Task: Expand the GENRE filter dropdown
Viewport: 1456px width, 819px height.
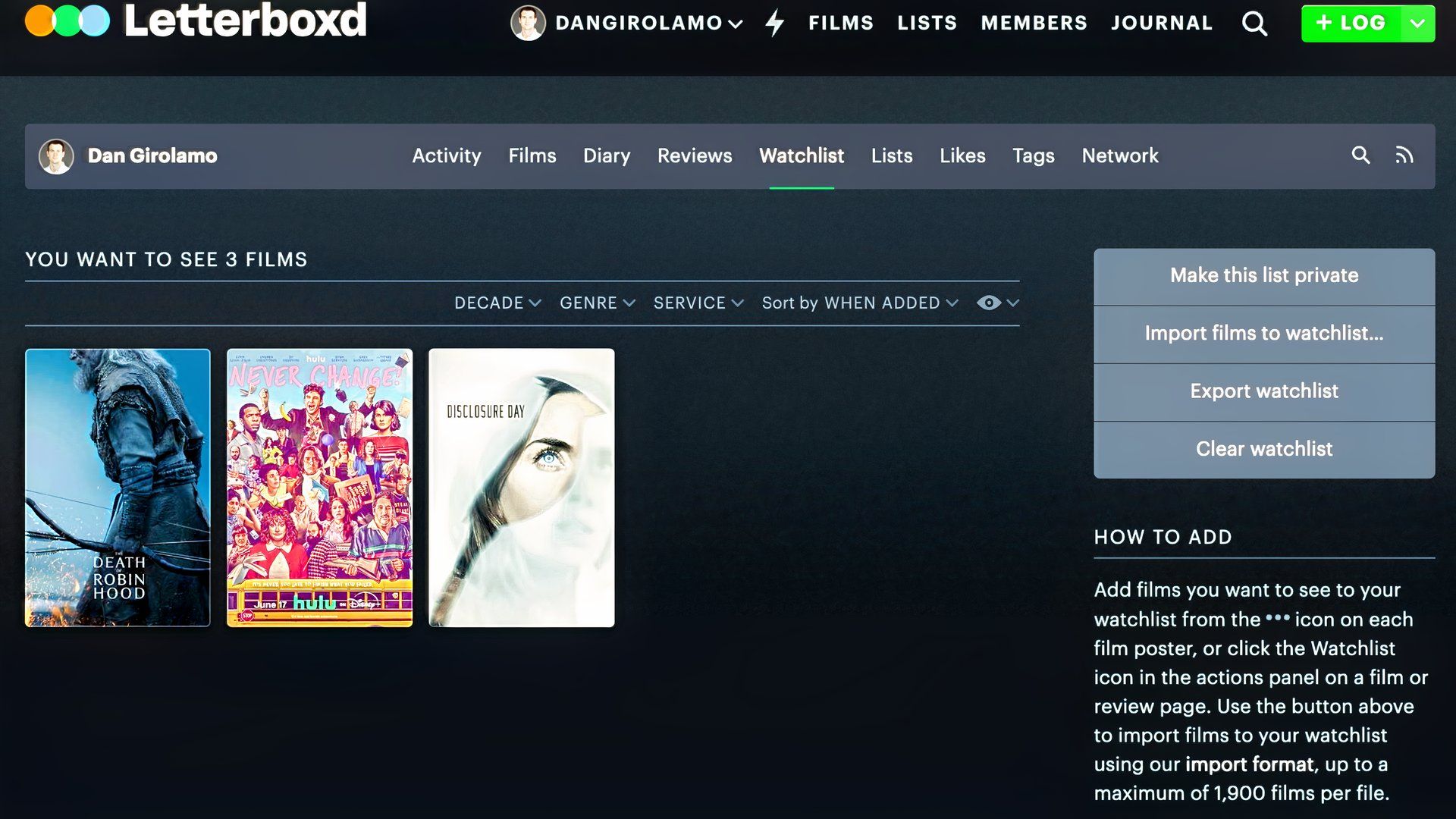Action: (597, 303)
